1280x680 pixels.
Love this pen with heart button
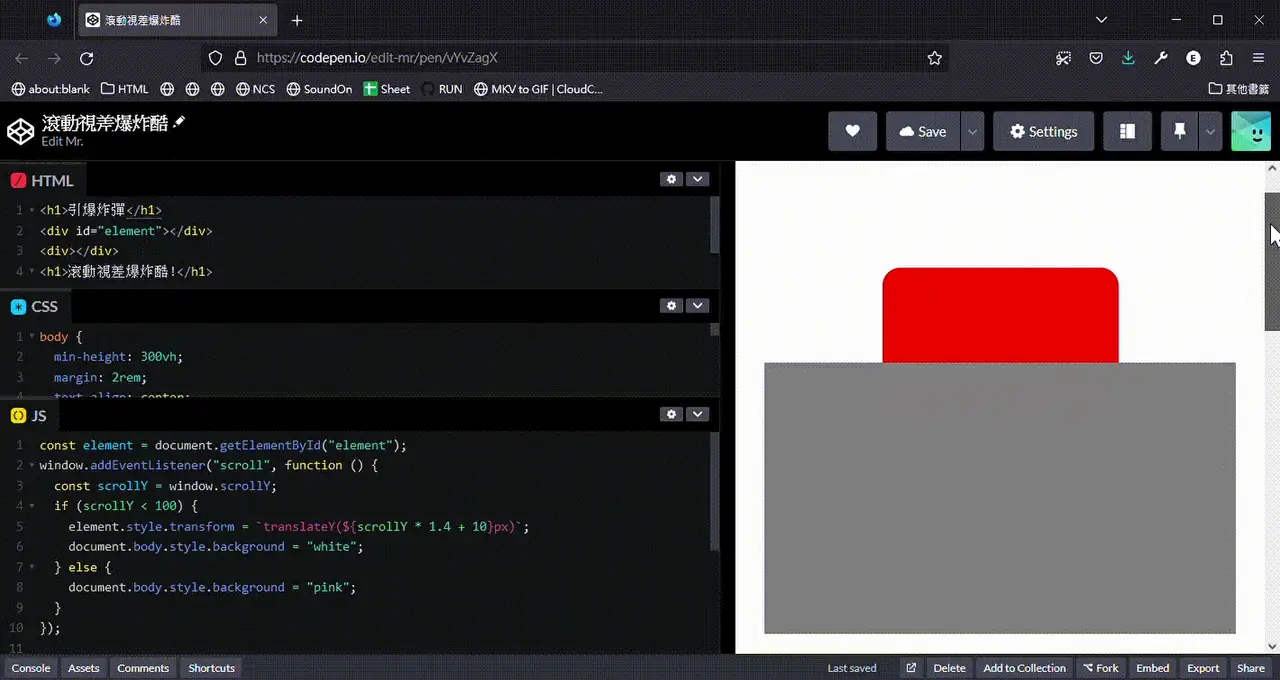[852, 131]
